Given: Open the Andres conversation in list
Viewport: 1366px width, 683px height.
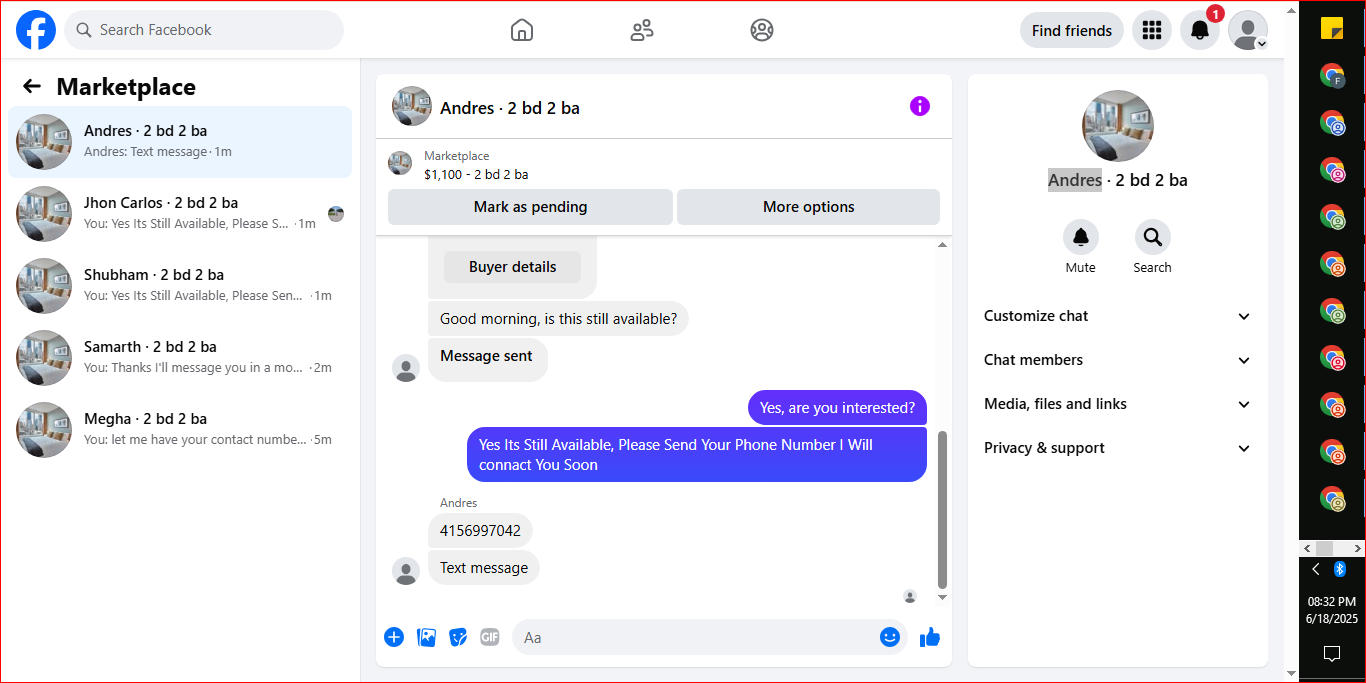Looking at the screenshot, I should [180, 142].
